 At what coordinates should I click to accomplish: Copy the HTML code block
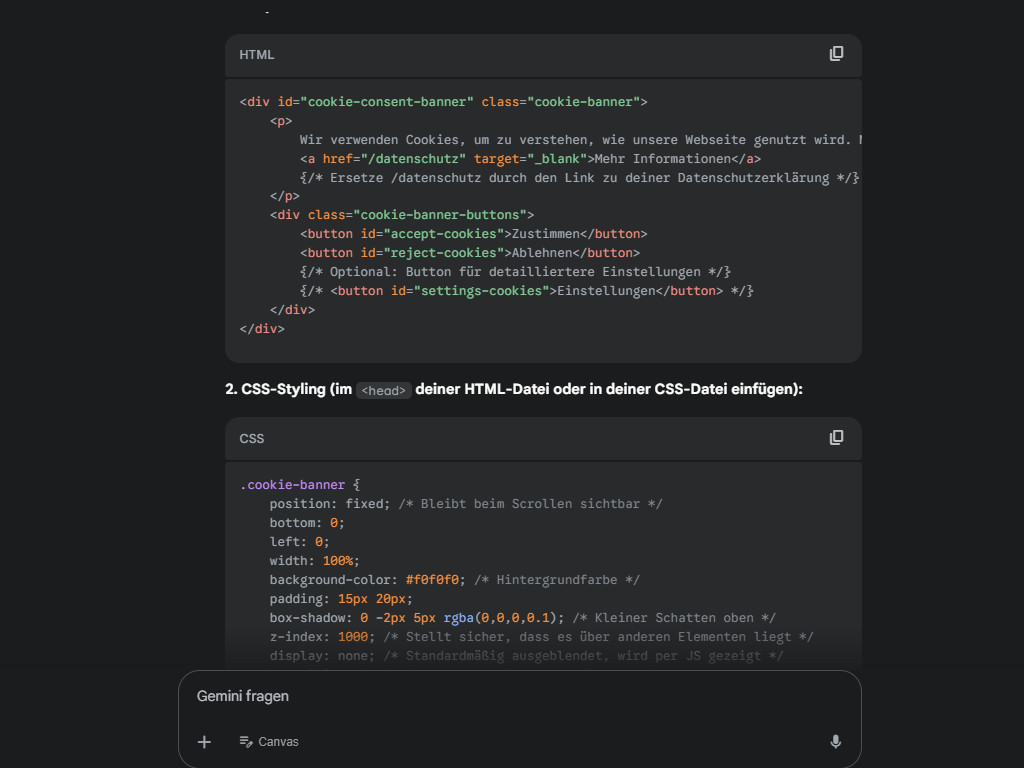[x=836, y=54]
